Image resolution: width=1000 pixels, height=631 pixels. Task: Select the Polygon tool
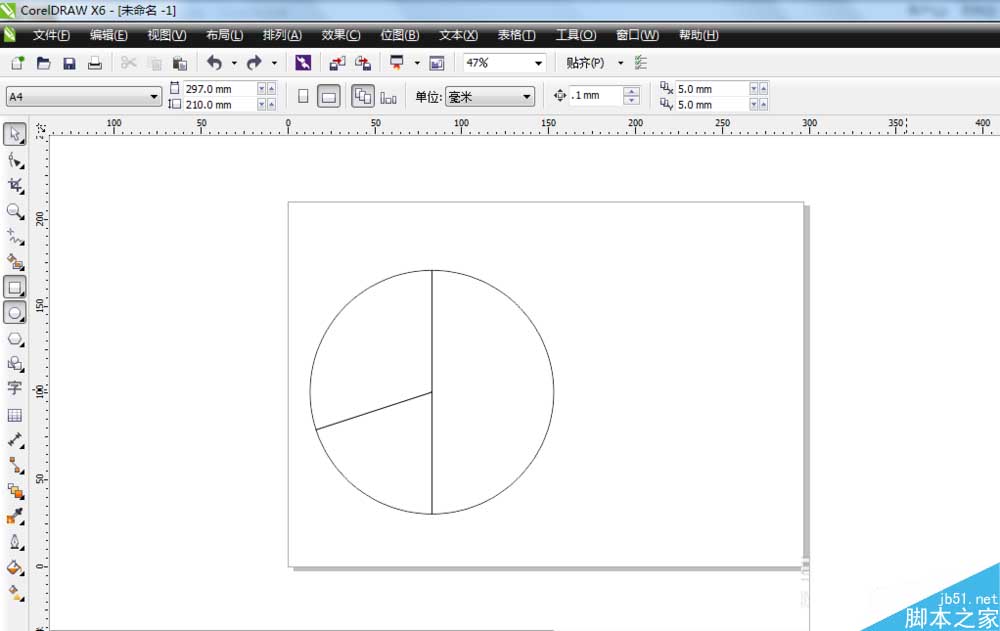point(15,339)
